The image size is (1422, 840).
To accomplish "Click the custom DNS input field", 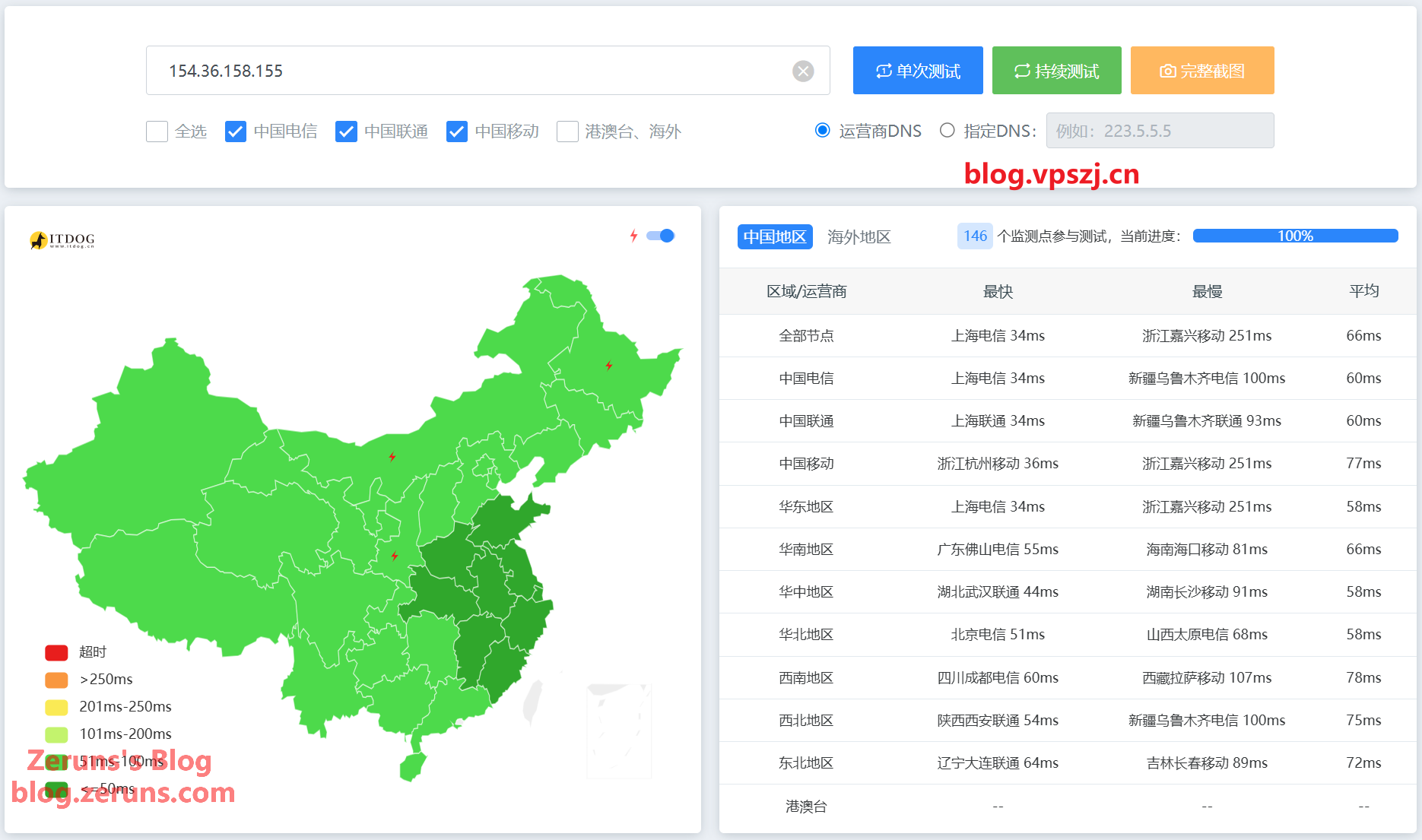I will pos(1160,131).
